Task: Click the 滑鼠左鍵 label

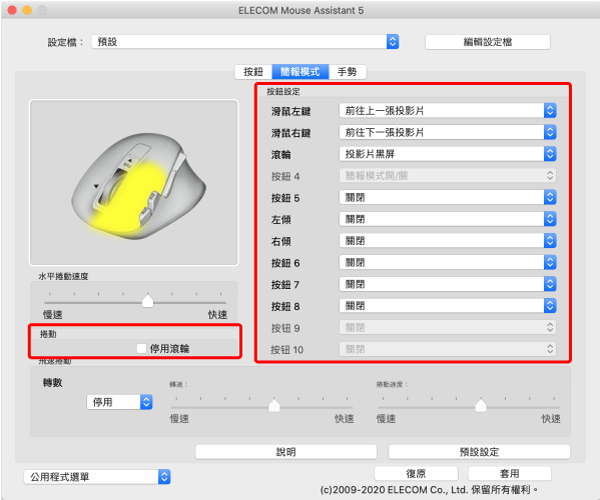Action: coord(291,111)
